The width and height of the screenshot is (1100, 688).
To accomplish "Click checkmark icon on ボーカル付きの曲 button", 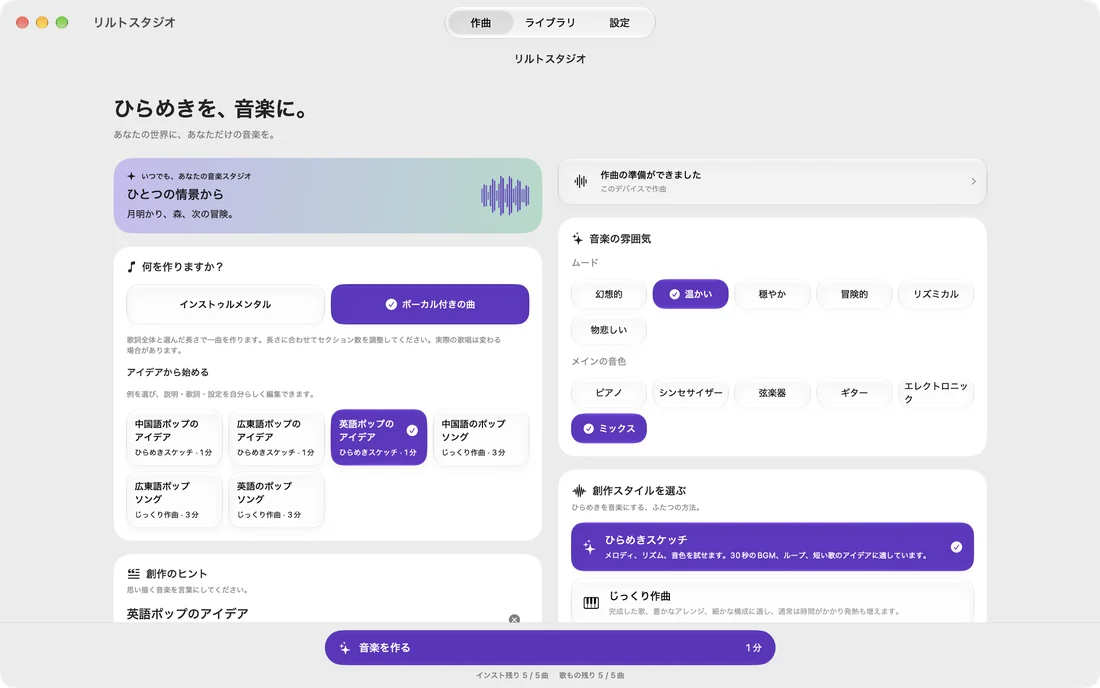I will click(x=391, y=304).
